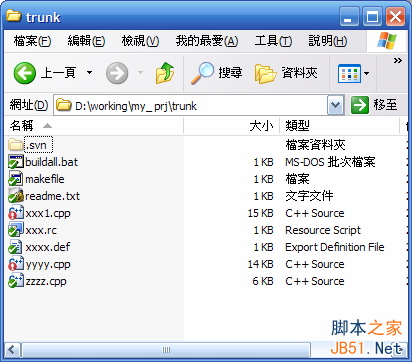Click the Windows logo throbber
The image size is (412, 362).
(387, 41)
